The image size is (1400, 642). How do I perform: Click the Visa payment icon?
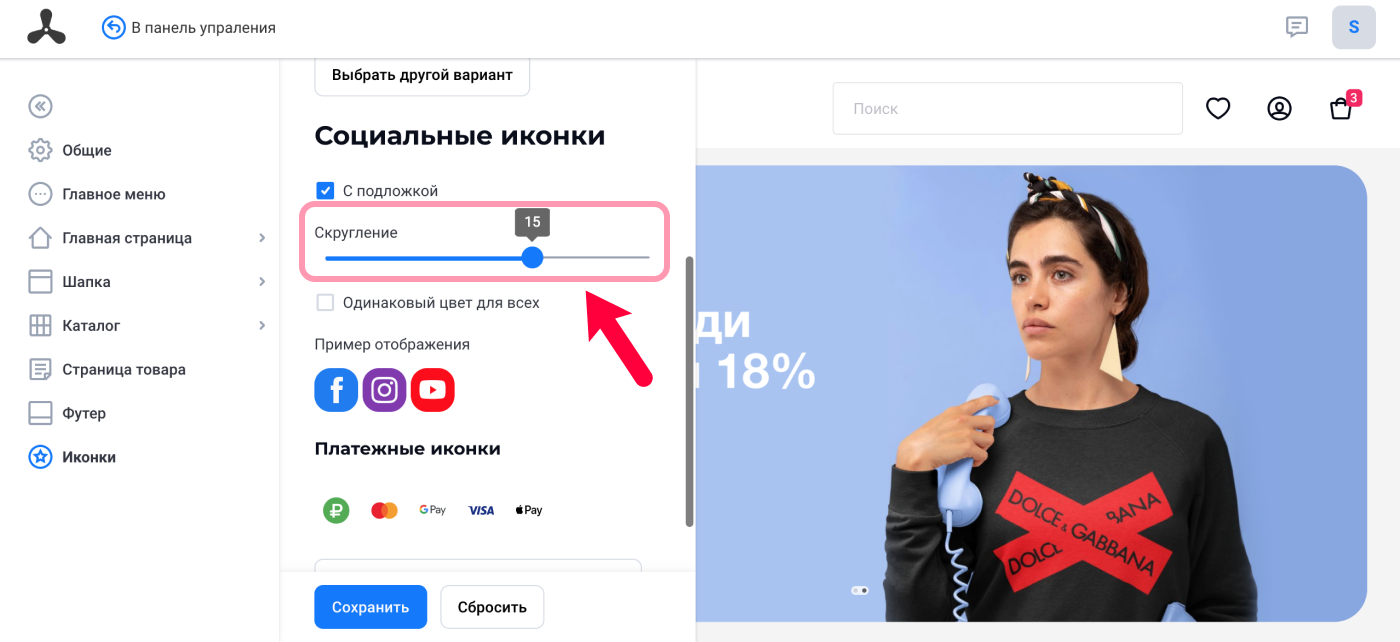point(481,510)
